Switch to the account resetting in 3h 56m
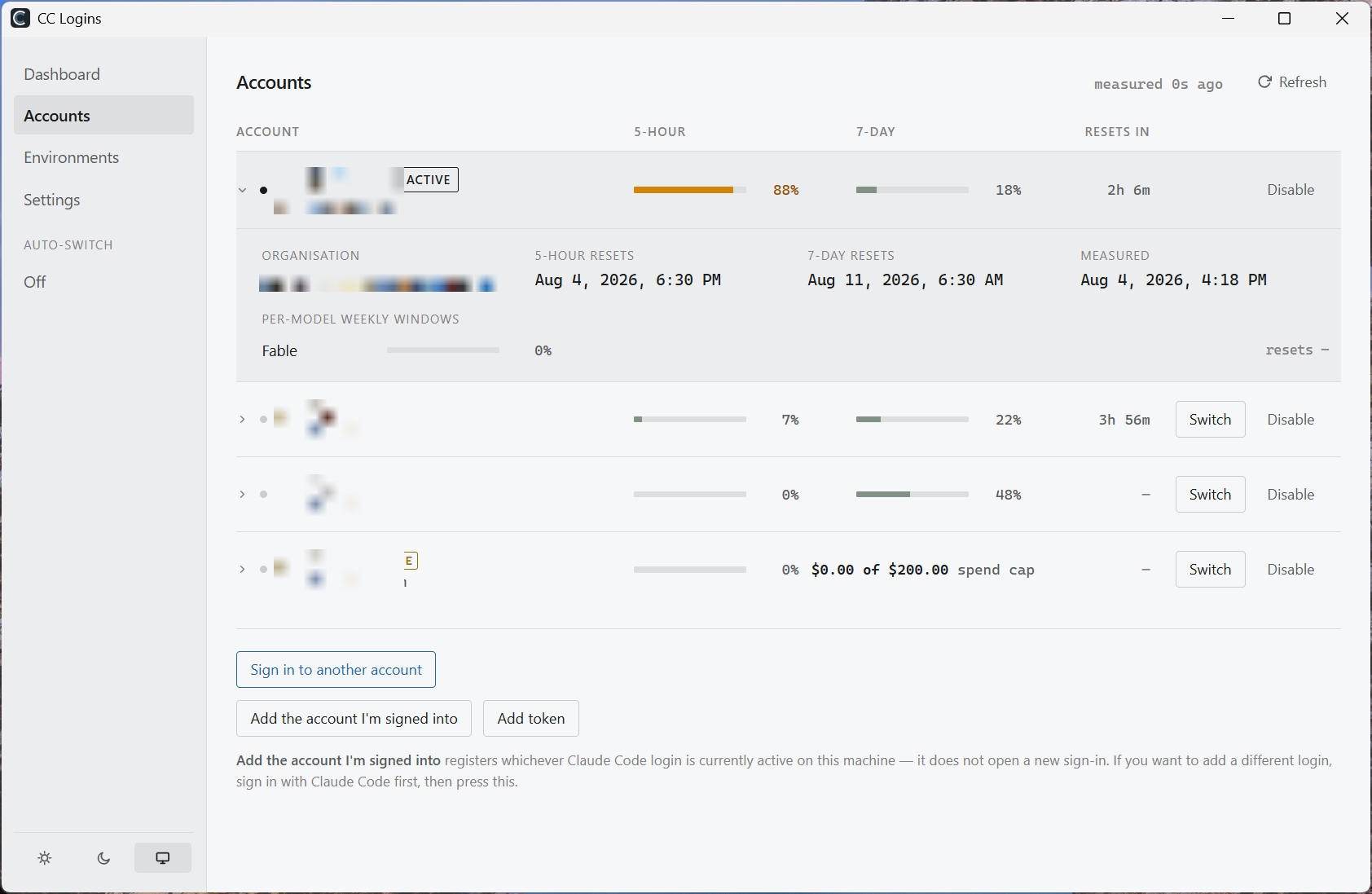 1210,420
